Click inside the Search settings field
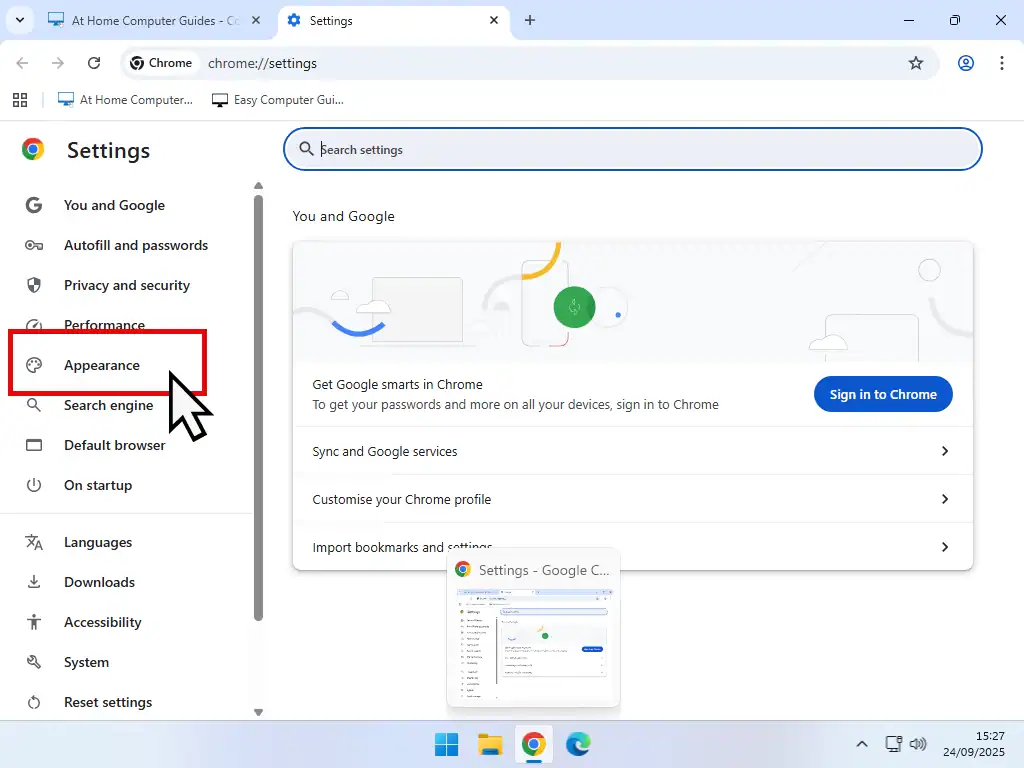1024x768 pixels. [x=640, y=150]
